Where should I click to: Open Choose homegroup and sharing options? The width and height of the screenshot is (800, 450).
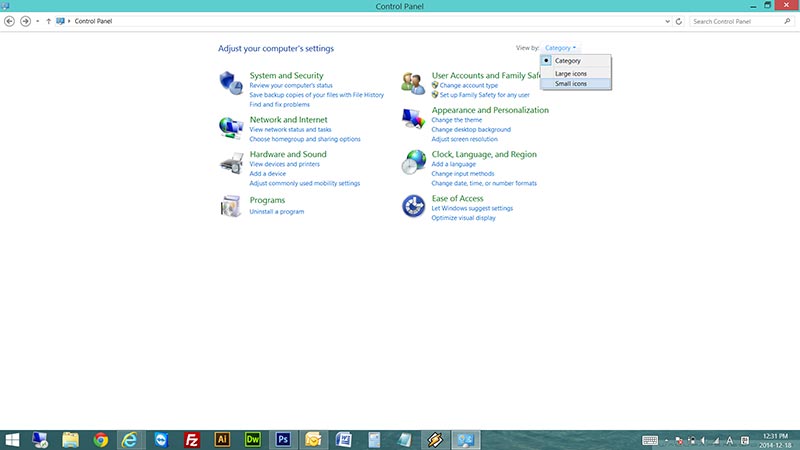coord(305,139)
